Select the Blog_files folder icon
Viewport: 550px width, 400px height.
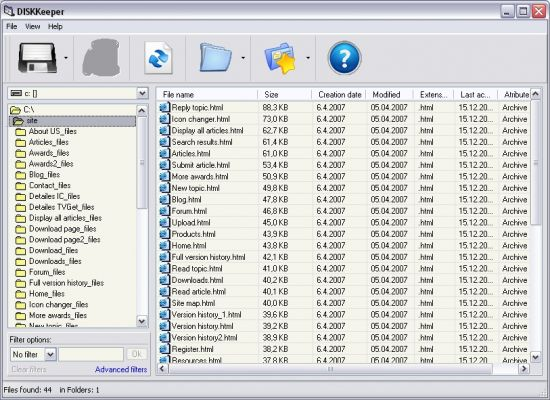[21, 175]
